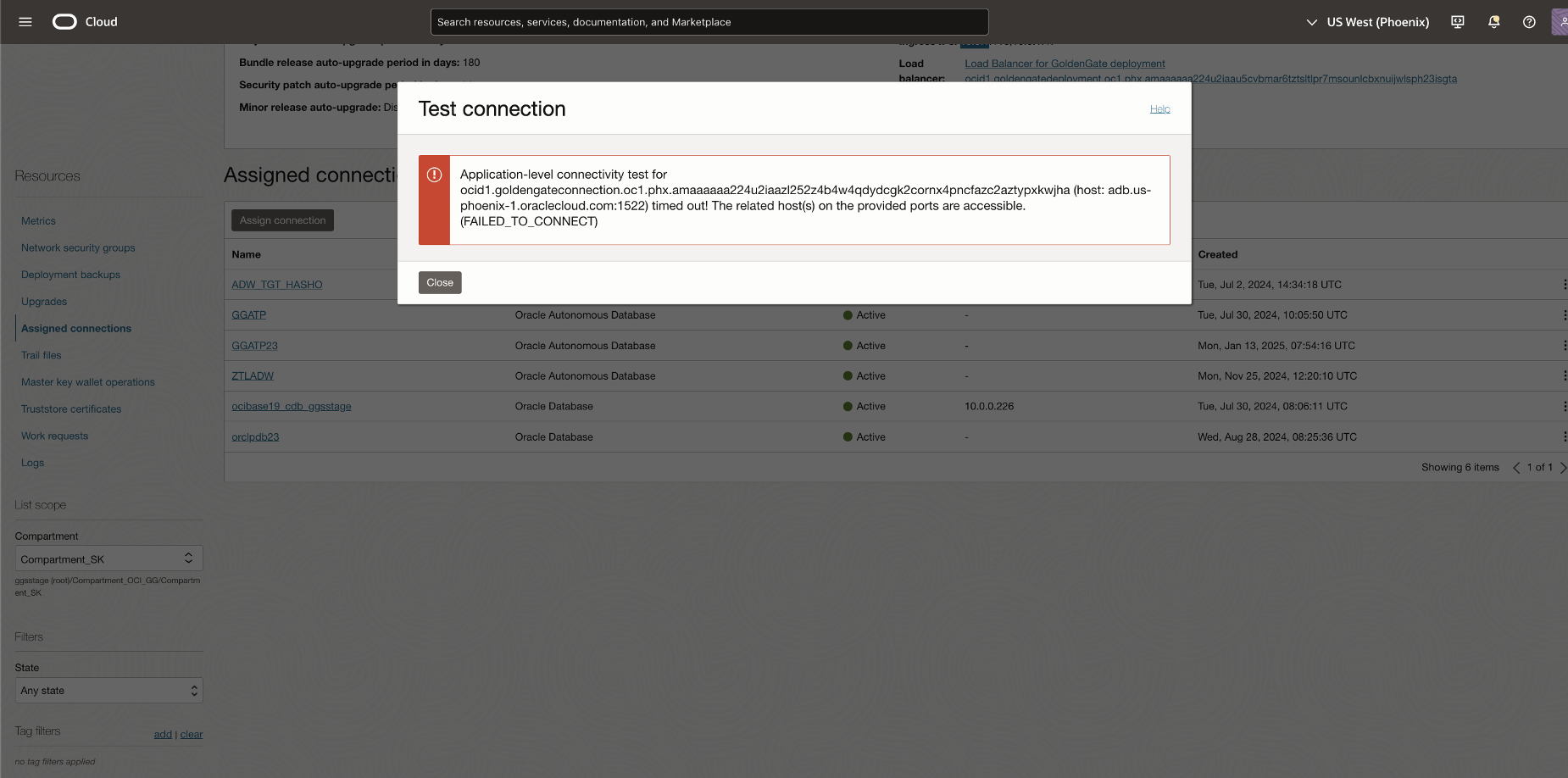
Task: Click the load balancer OCID link
Action: click(1210, 79)
